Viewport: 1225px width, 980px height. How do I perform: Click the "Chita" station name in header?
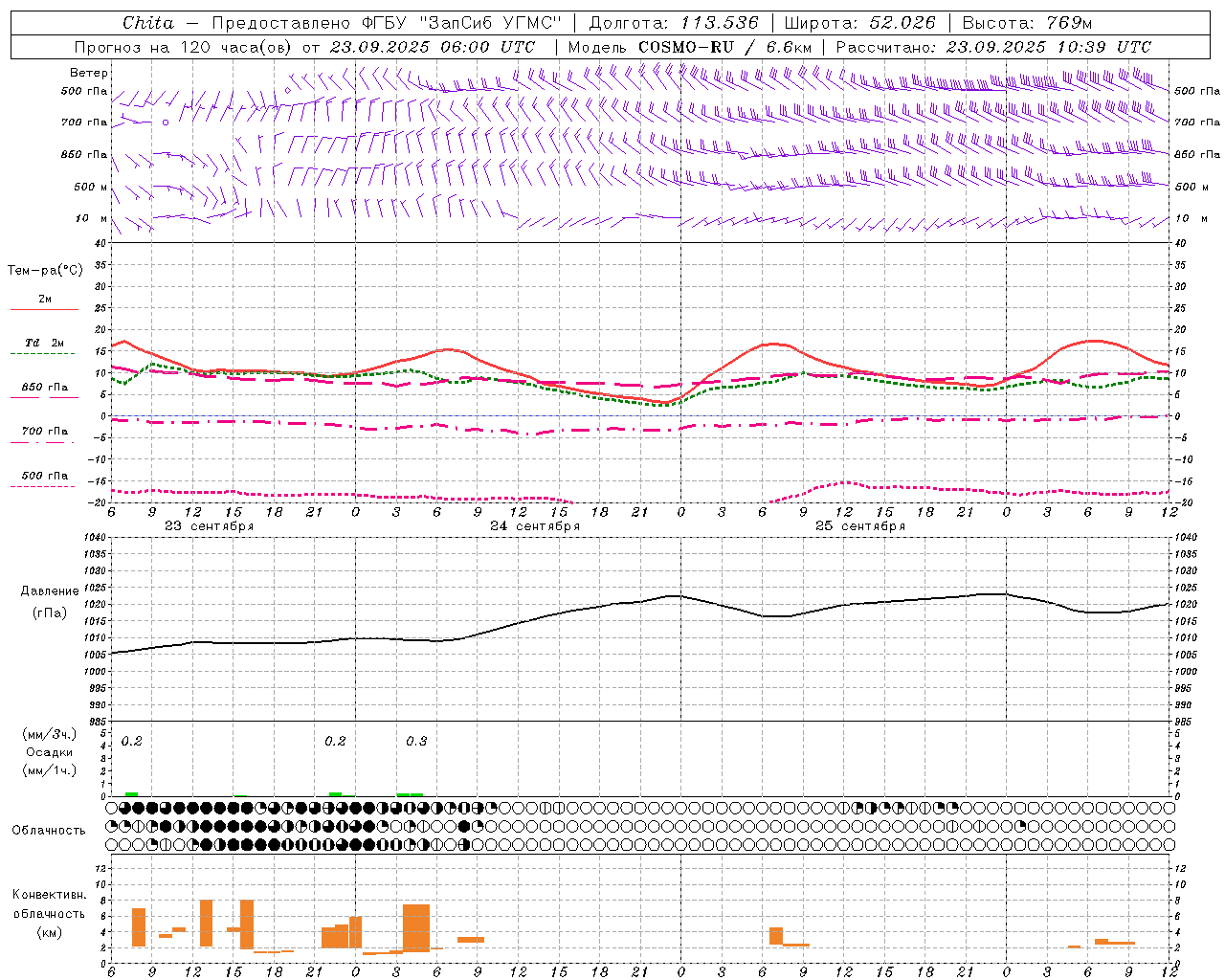coord(148,23)
